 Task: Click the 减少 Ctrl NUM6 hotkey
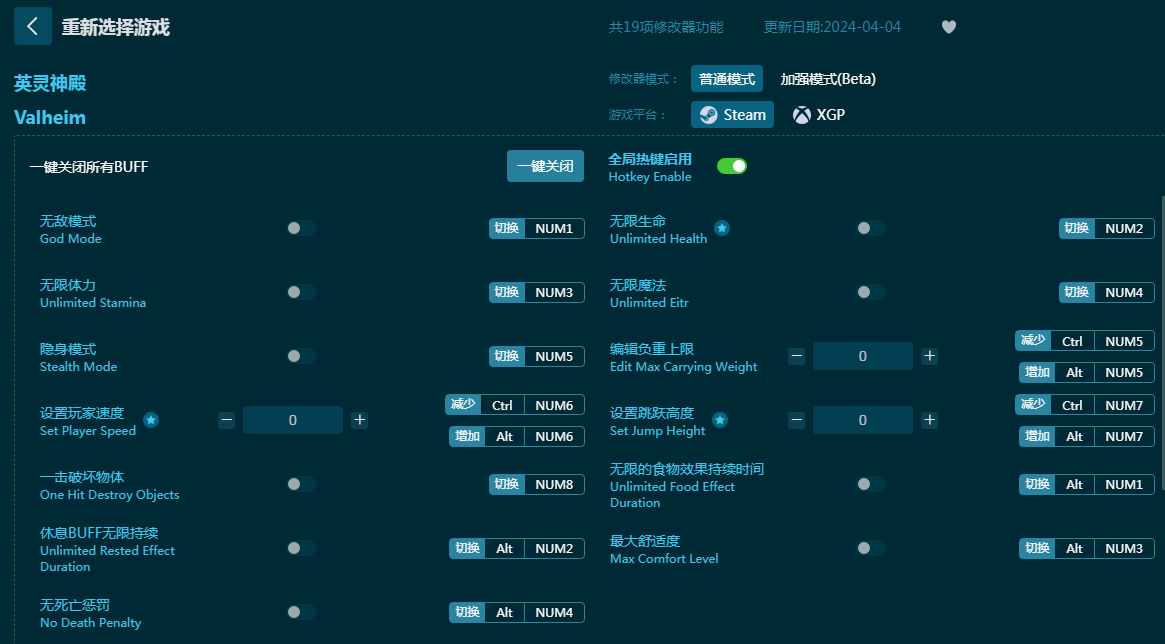coord(515,405)
